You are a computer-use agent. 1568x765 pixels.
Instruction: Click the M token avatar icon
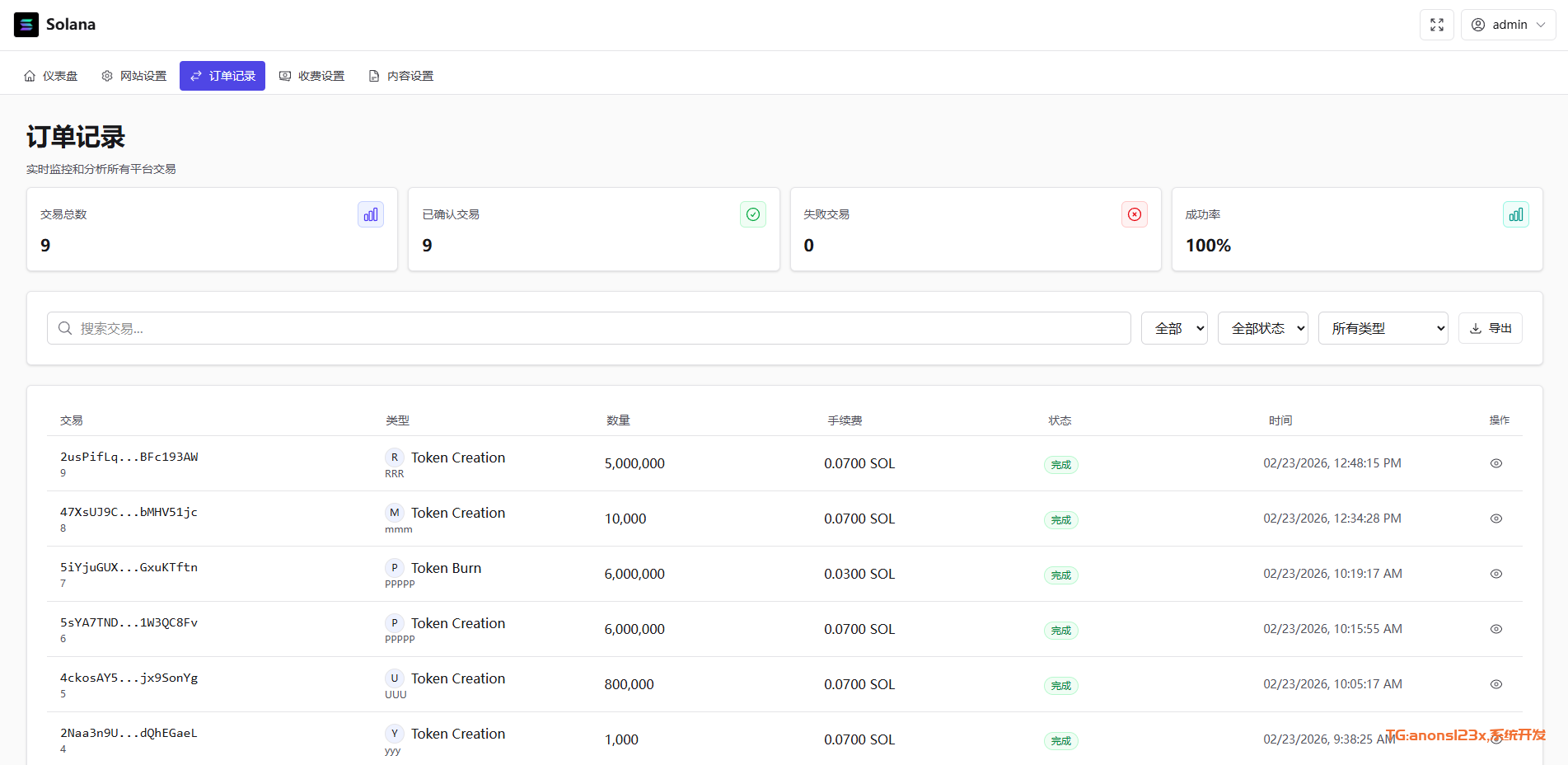point(395,513)
